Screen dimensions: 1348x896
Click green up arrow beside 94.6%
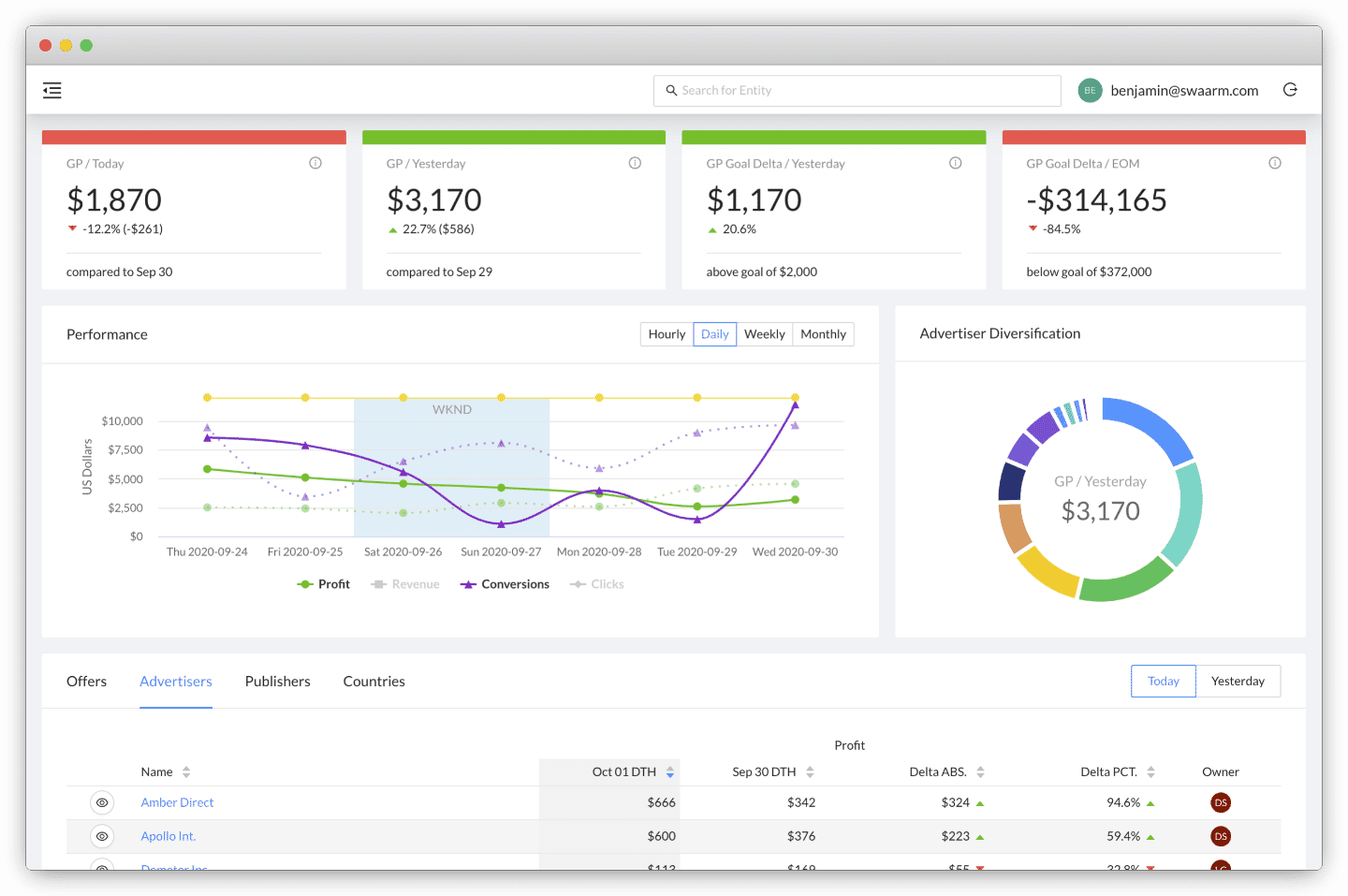click(1150, 803)
